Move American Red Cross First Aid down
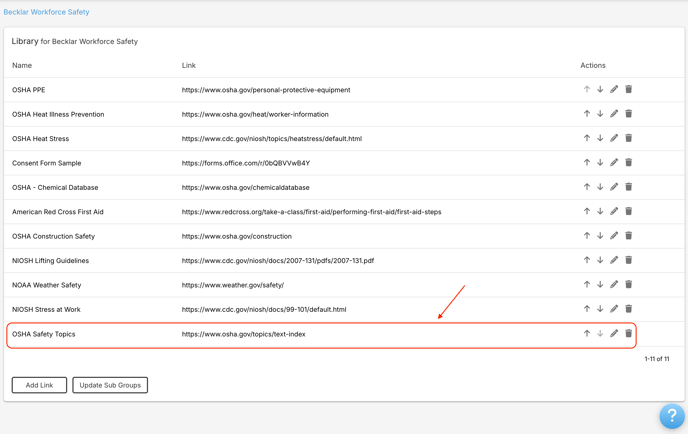 pos(600,212)
